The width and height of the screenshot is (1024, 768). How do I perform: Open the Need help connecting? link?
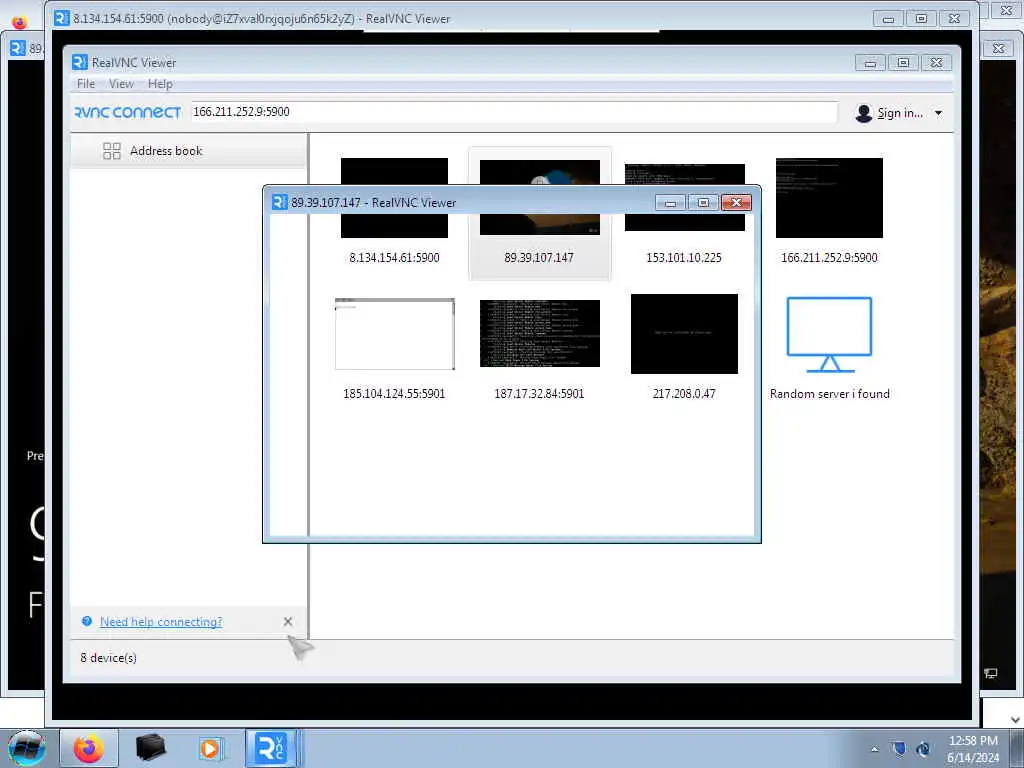[x=161, y=622]
